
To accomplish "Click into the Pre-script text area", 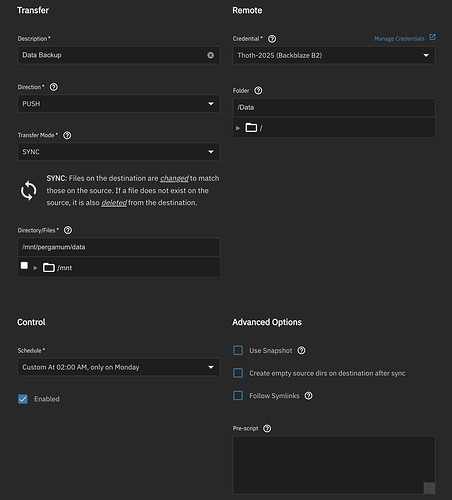I will point(334,465).
